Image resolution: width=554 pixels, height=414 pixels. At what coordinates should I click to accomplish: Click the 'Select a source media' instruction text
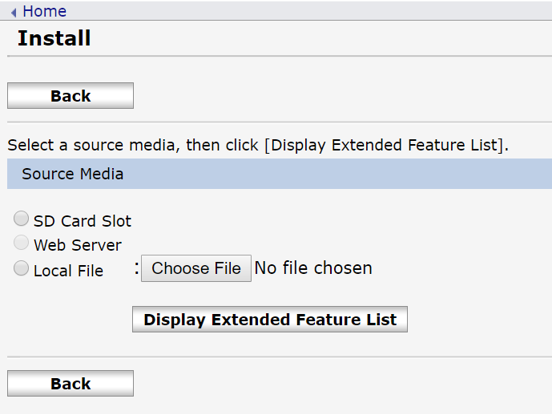pyautogui.click(x=258, y=145)
